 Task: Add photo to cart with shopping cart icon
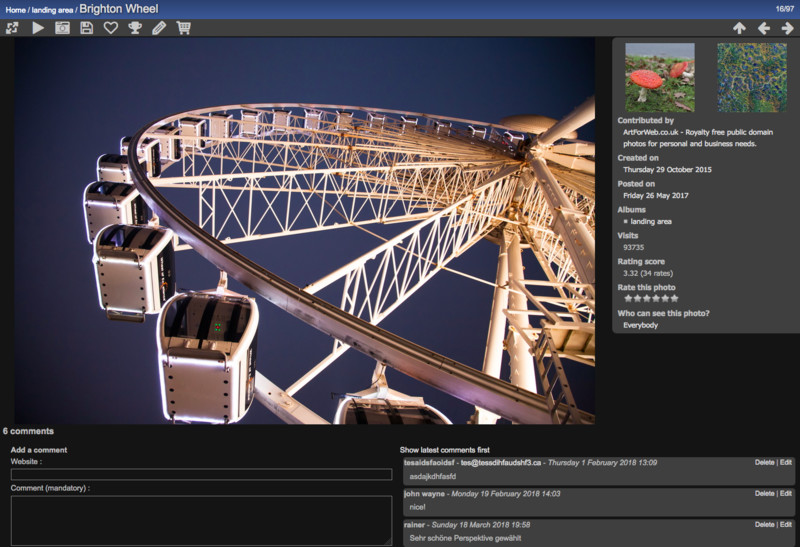tap(184, 28)
